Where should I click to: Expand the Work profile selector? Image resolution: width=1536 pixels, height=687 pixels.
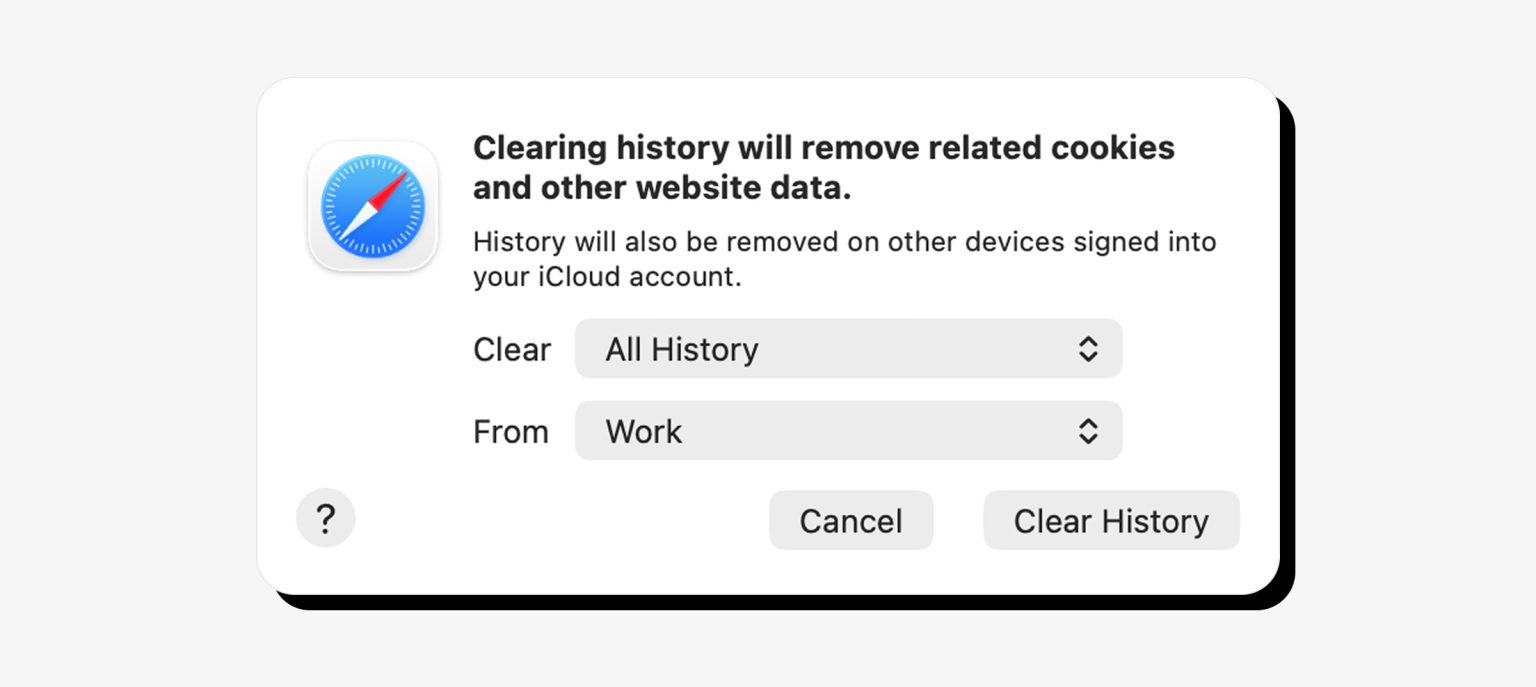click(x=848, y=431)
